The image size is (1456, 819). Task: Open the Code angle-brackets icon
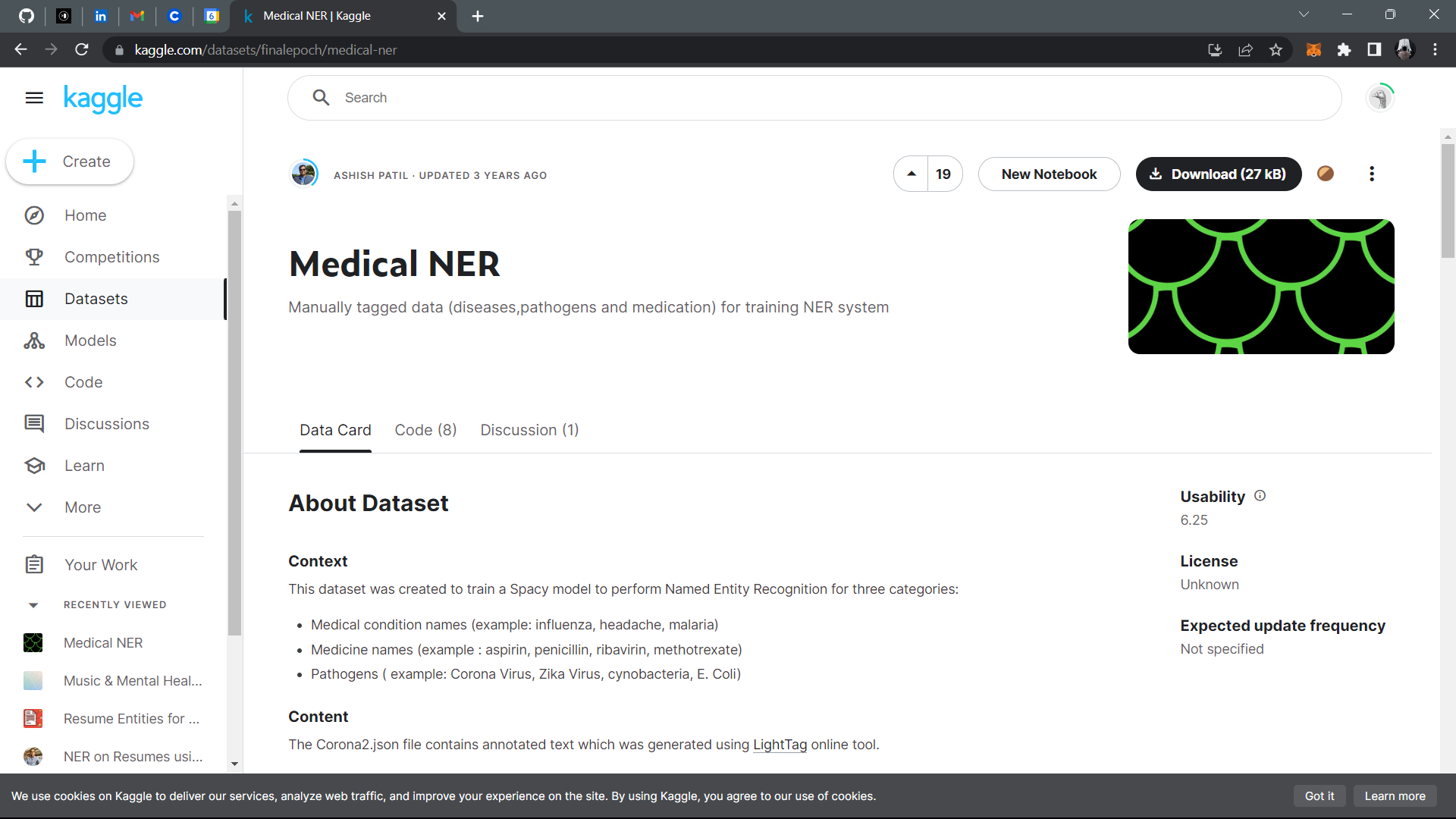[35, 382]
